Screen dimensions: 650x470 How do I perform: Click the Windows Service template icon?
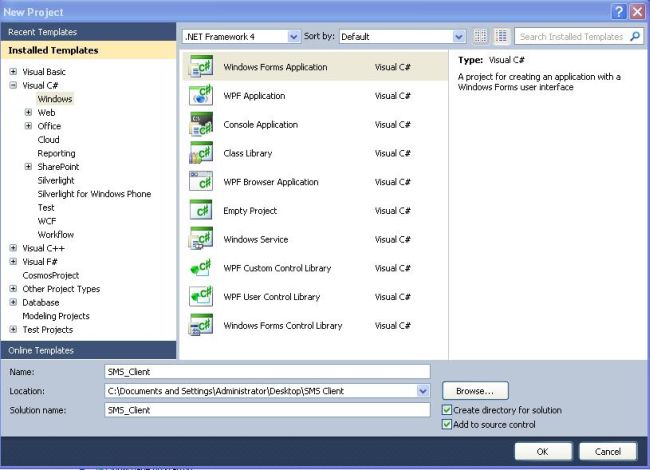pyautogui.click(x=201, y=239)
